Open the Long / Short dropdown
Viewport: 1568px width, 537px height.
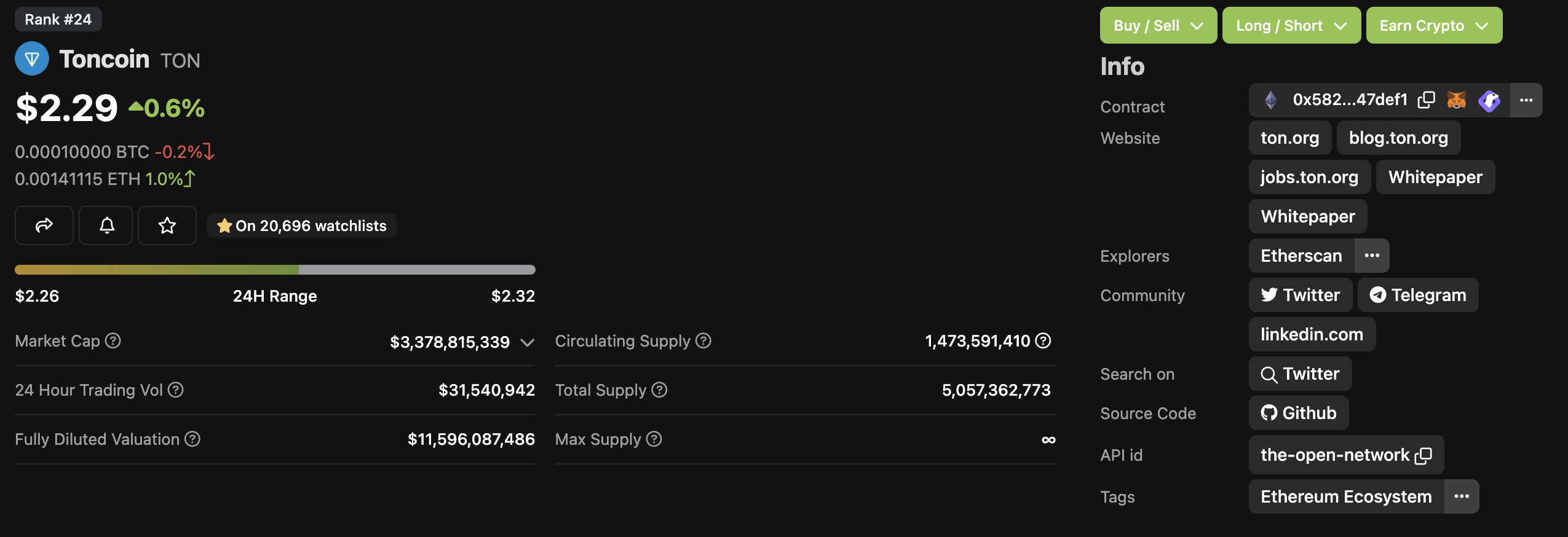coord(1291,25)
